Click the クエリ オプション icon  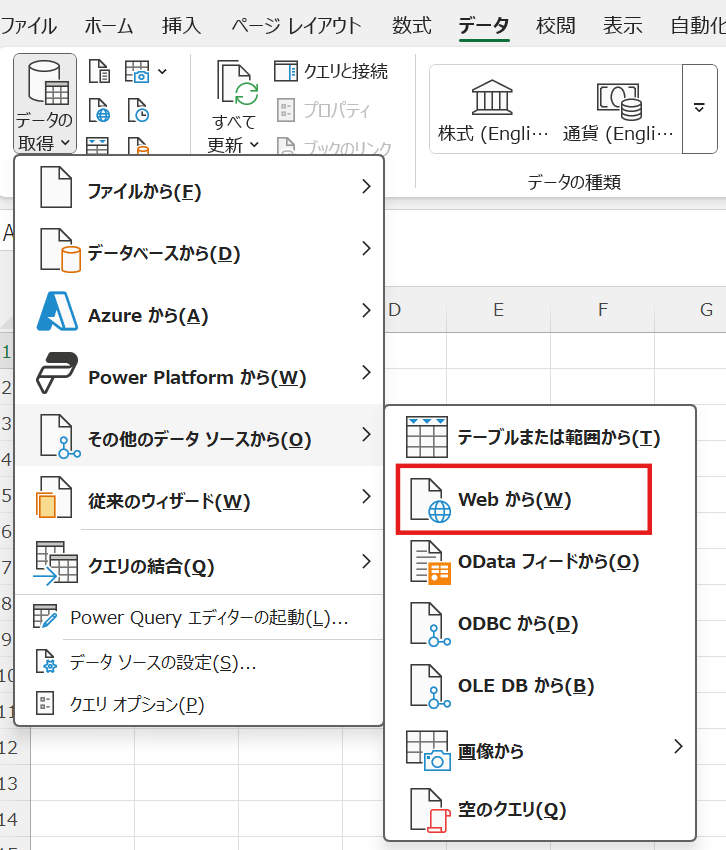[44, 704]
